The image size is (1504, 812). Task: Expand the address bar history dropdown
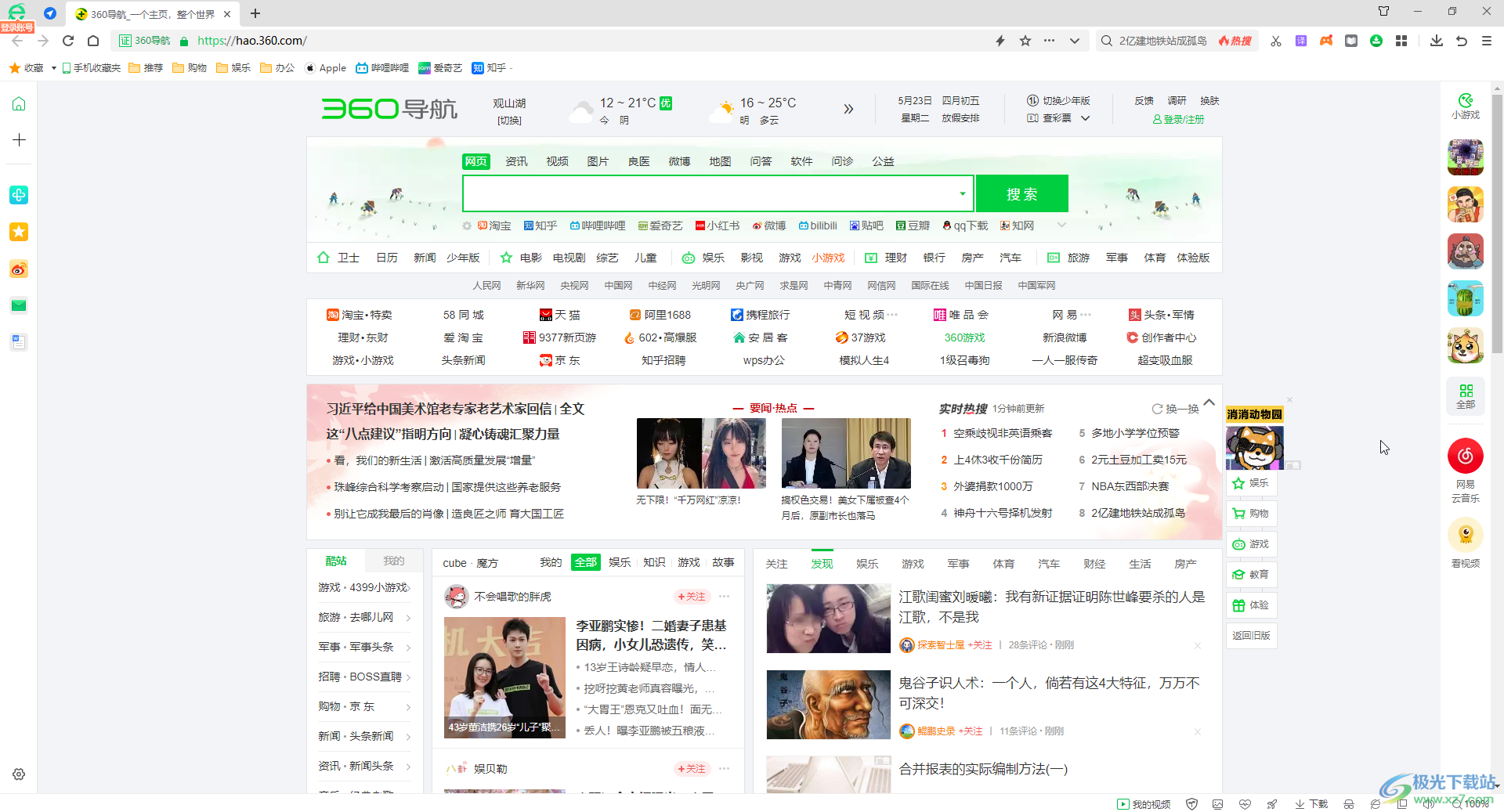pyautogui.click(x=1075, y=41)
